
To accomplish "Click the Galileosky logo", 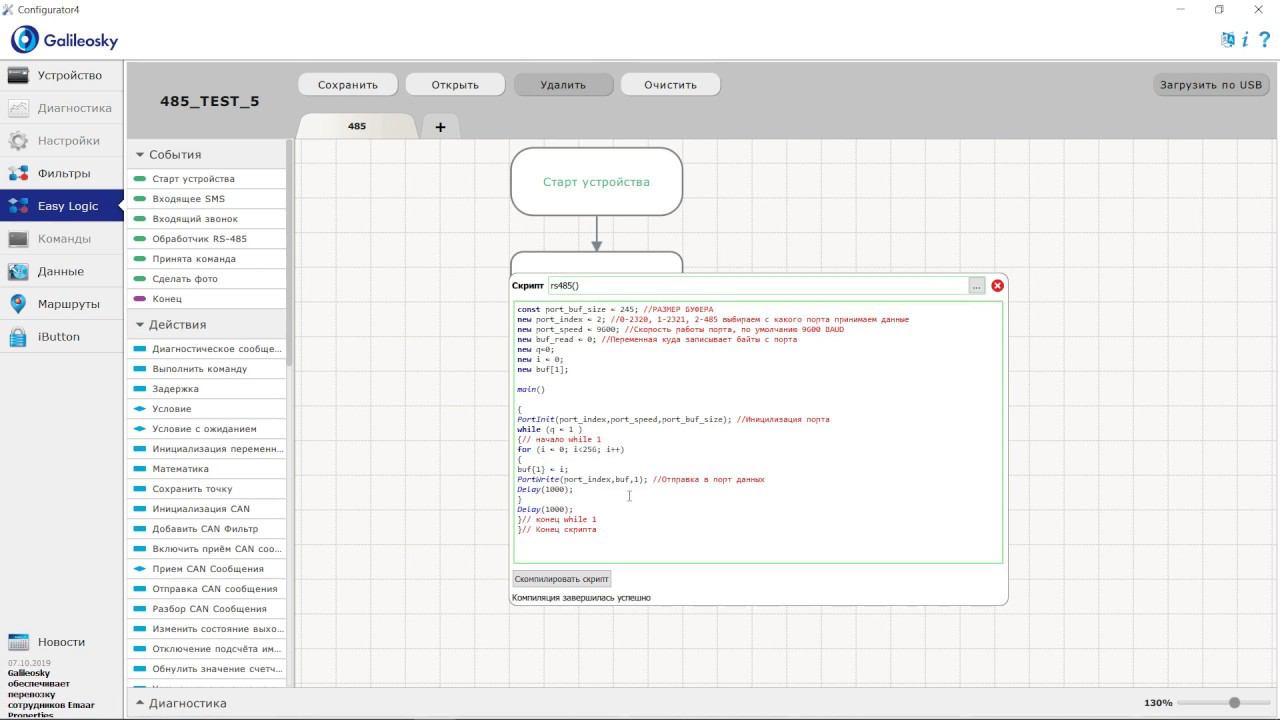I will point(65,40).
